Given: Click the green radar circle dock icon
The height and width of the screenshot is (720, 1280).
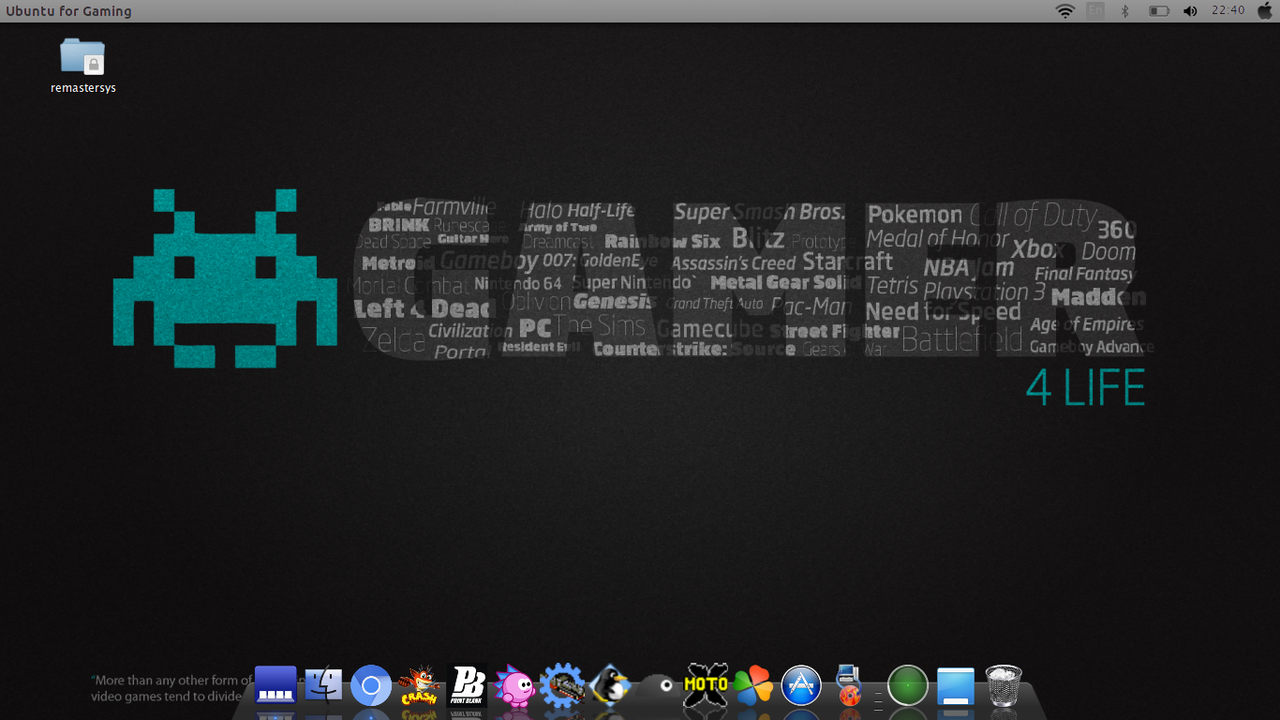Looking at the screenshot, I should click(908, 686).
